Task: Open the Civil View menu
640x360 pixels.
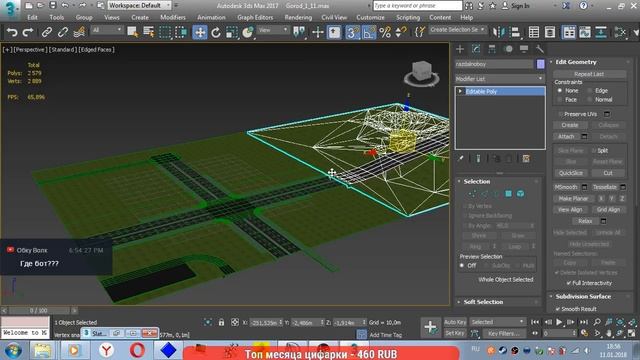Action: coord(334,18)
